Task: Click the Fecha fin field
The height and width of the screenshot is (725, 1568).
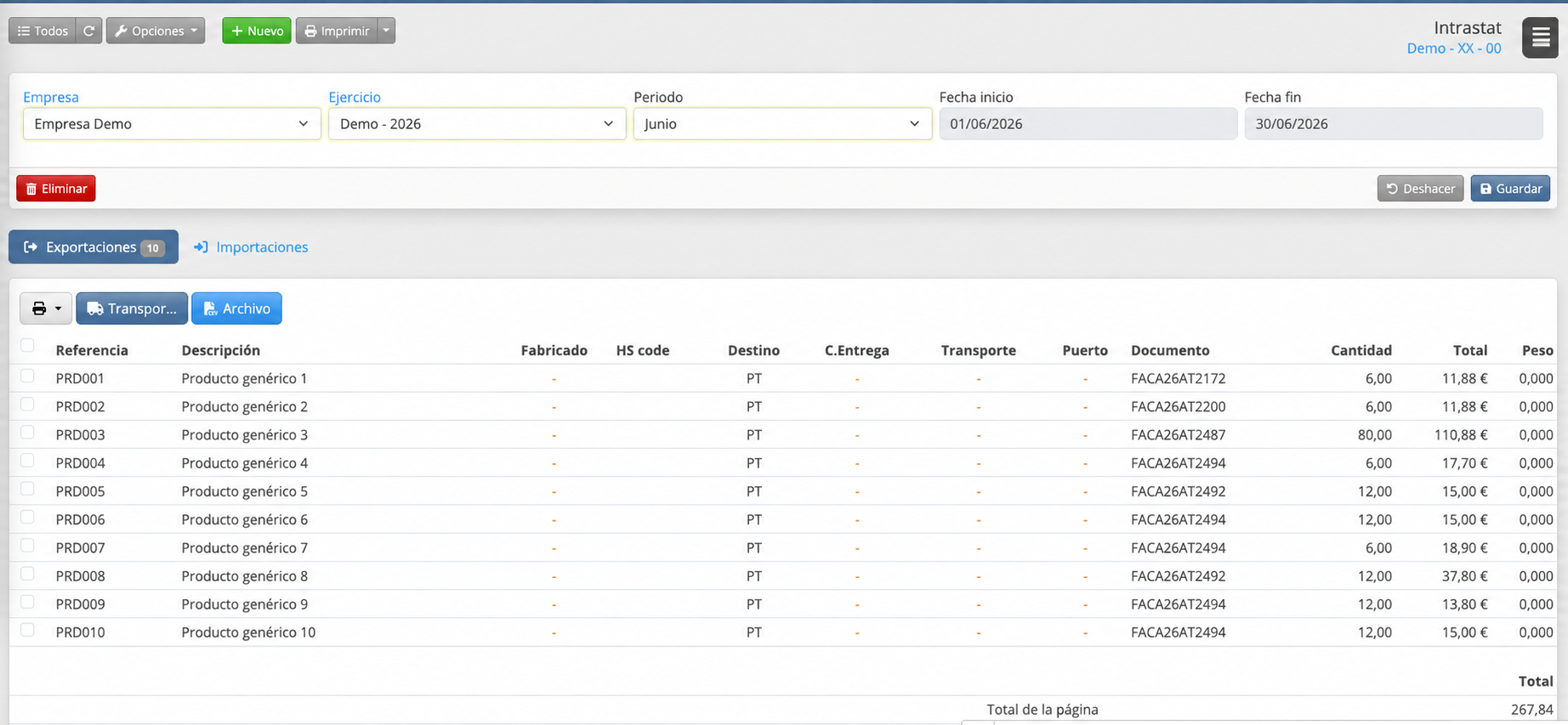Action: [1393, 124]
